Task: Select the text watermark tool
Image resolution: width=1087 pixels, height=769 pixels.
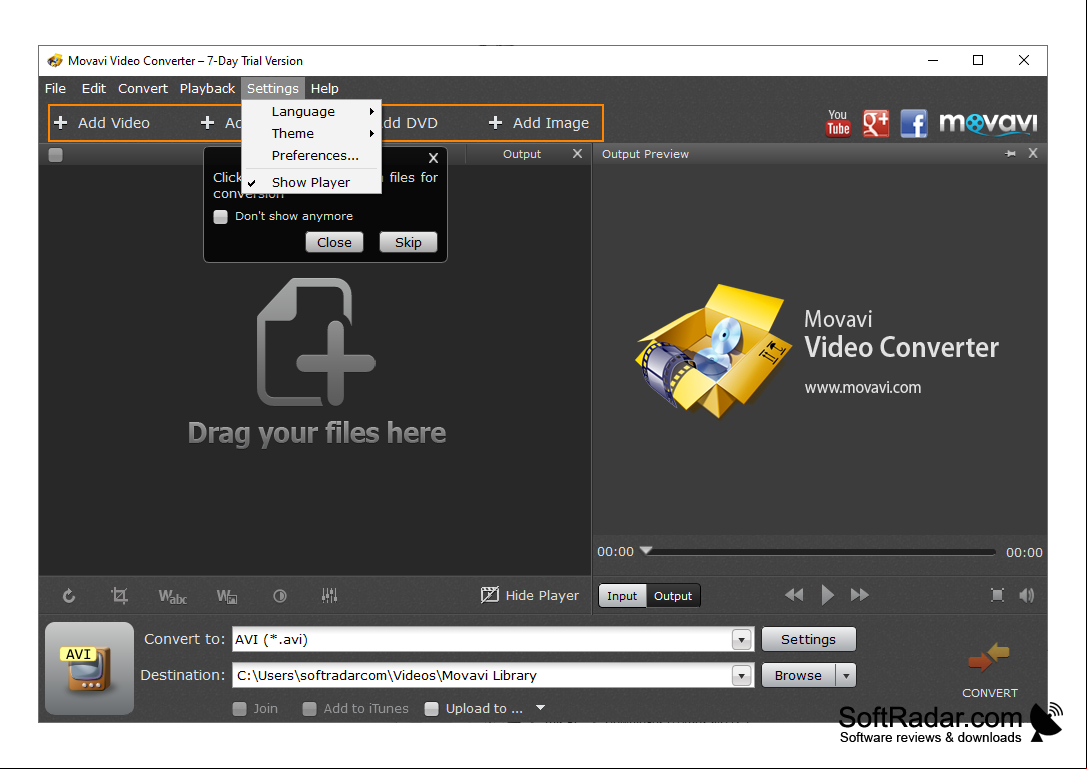Action: click(x=173, y=596)
